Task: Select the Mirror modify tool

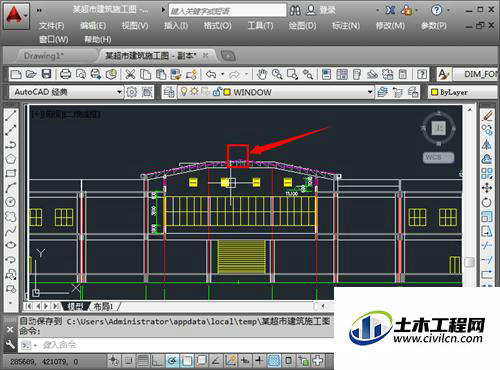Action: [487, 145]
